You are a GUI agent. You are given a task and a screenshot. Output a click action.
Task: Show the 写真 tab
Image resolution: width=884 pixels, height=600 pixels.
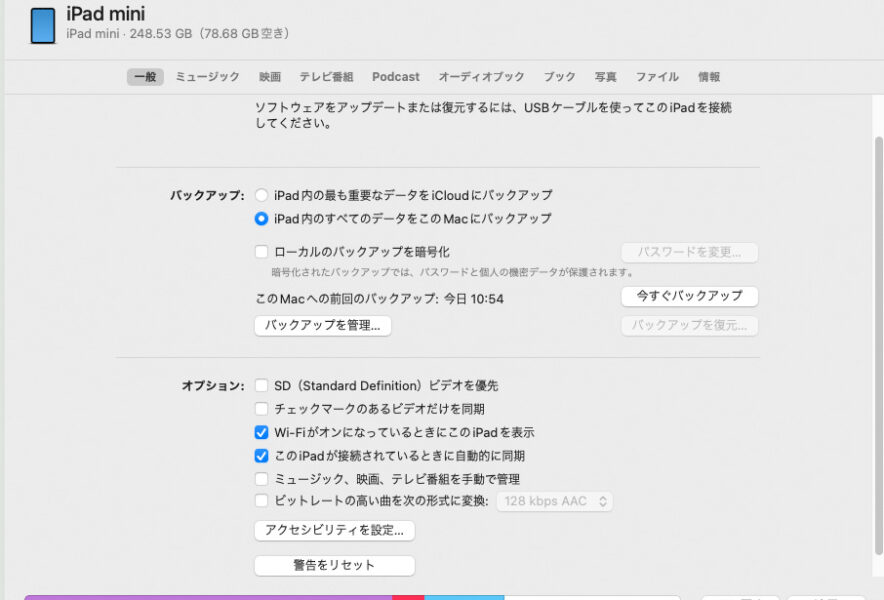605,77
